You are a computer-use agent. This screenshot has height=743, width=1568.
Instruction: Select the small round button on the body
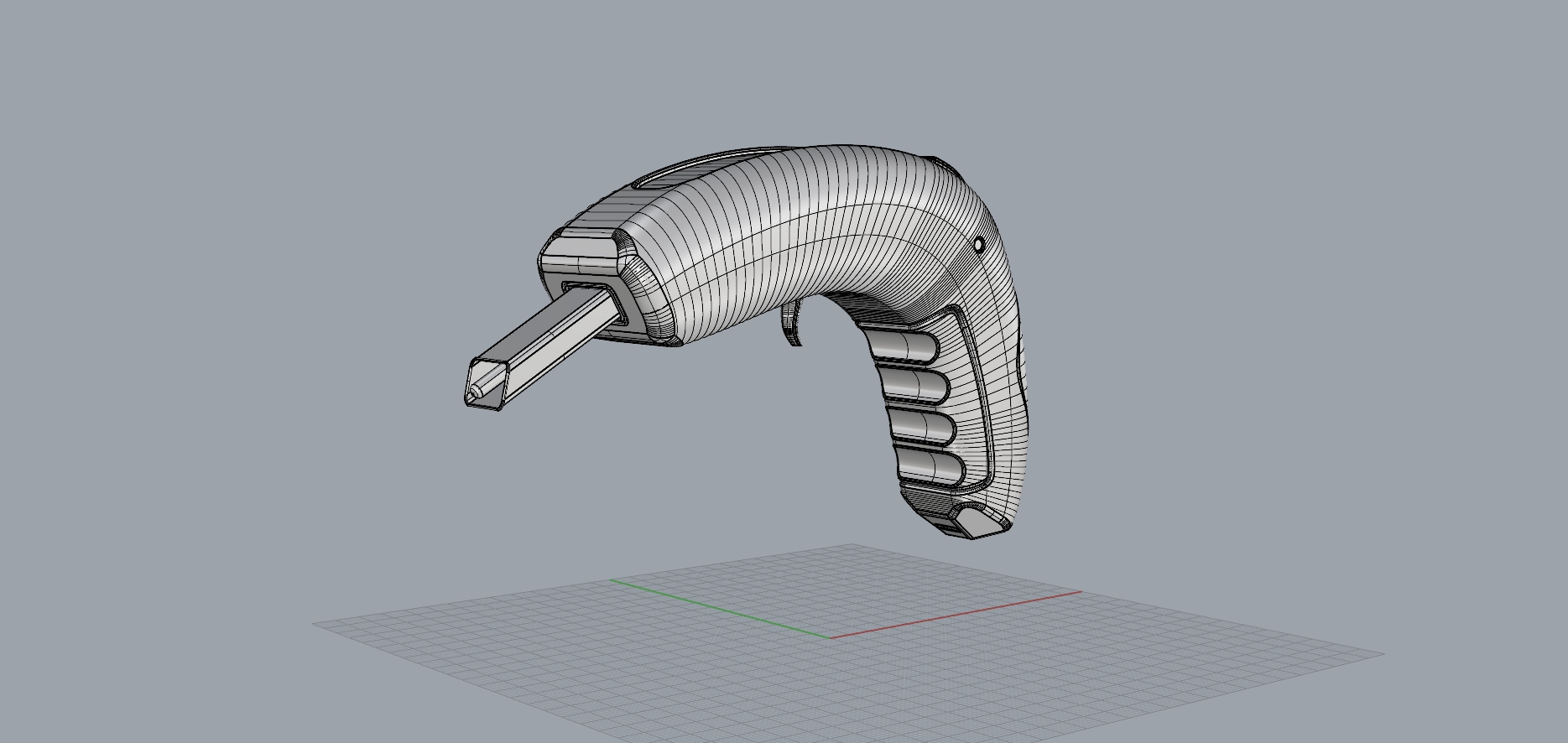click(978, 245)
